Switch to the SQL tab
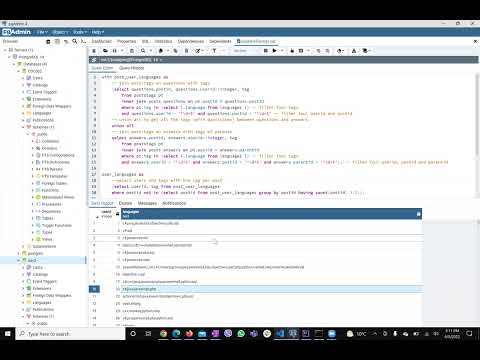 tap(145, 41)
